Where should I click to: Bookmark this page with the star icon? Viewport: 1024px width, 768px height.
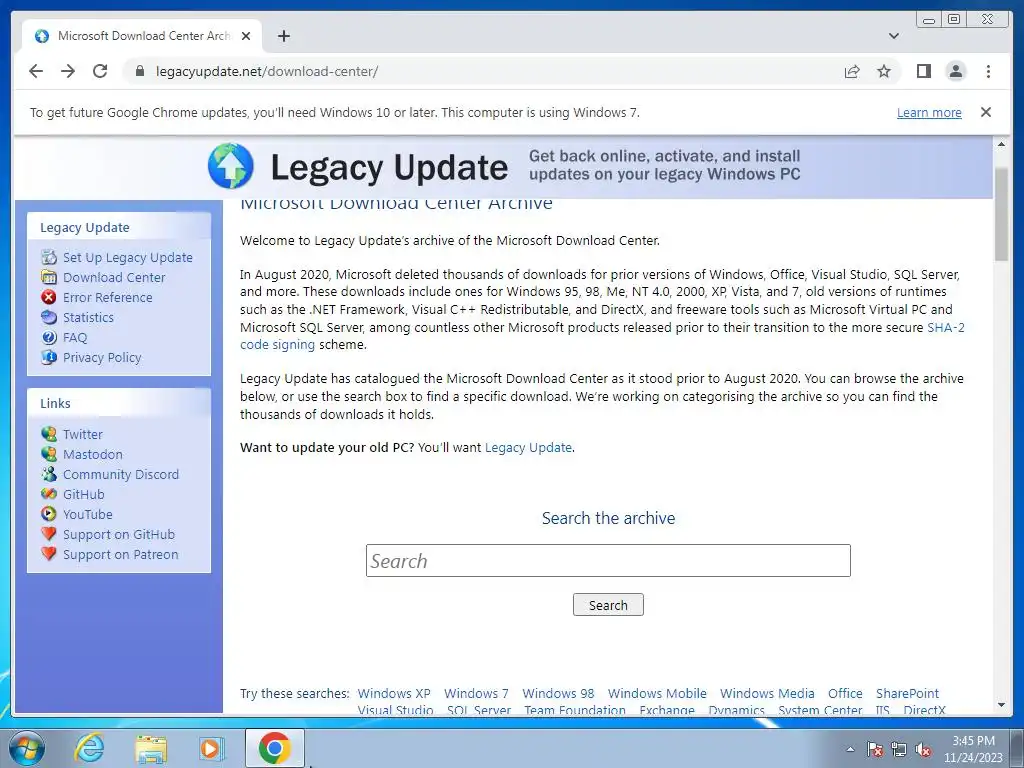pyautogui.click(x=884, y=71)
